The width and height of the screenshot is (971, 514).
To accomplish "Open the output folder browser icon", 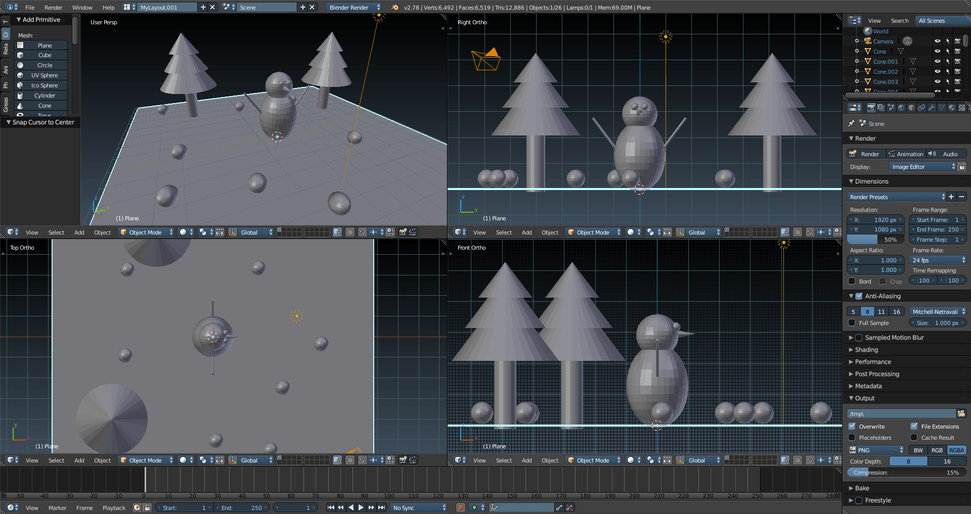I will (x=961, y=413).
